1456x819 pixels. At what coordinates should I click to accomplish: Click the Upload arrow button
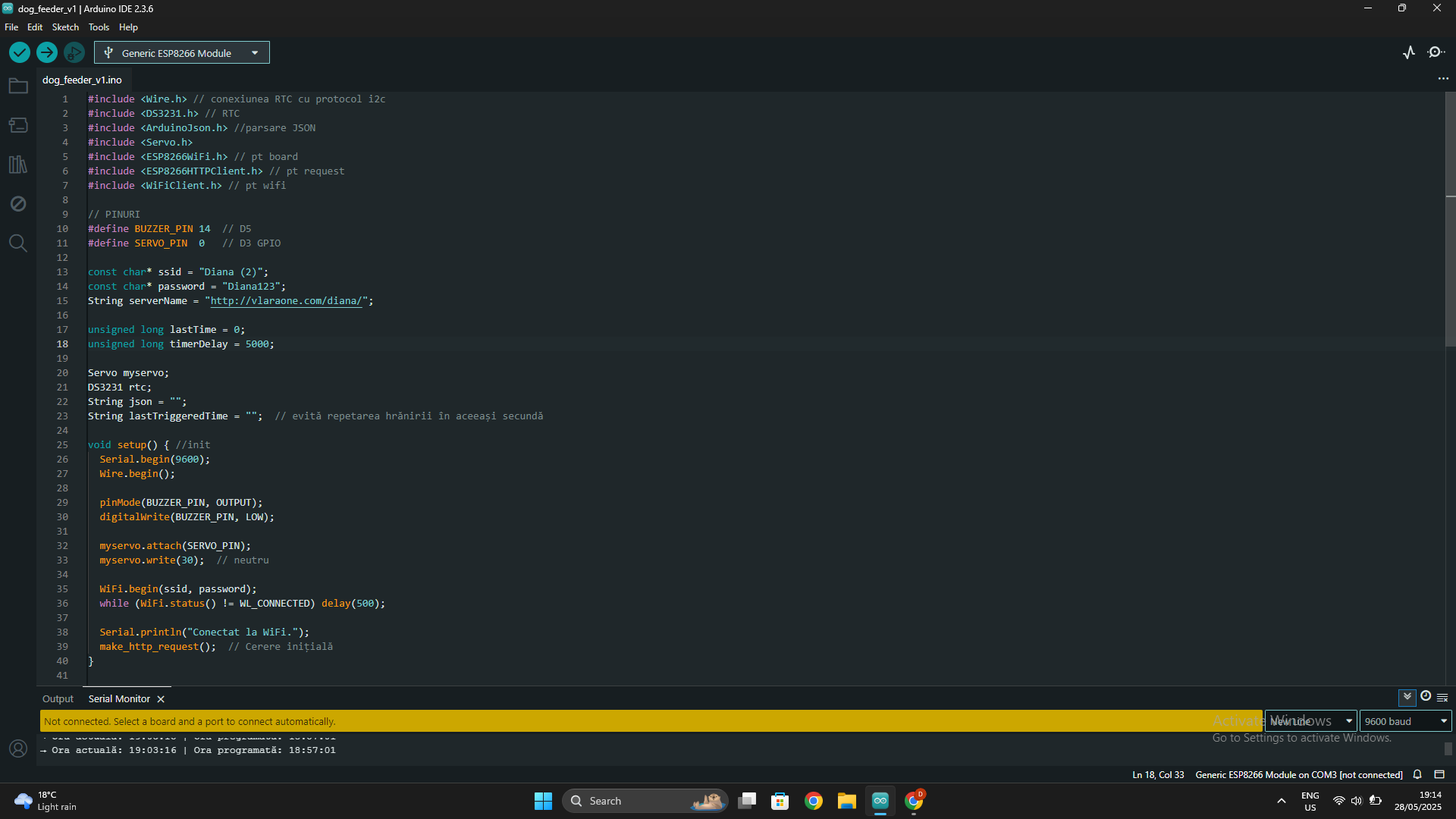pos(47,52)
